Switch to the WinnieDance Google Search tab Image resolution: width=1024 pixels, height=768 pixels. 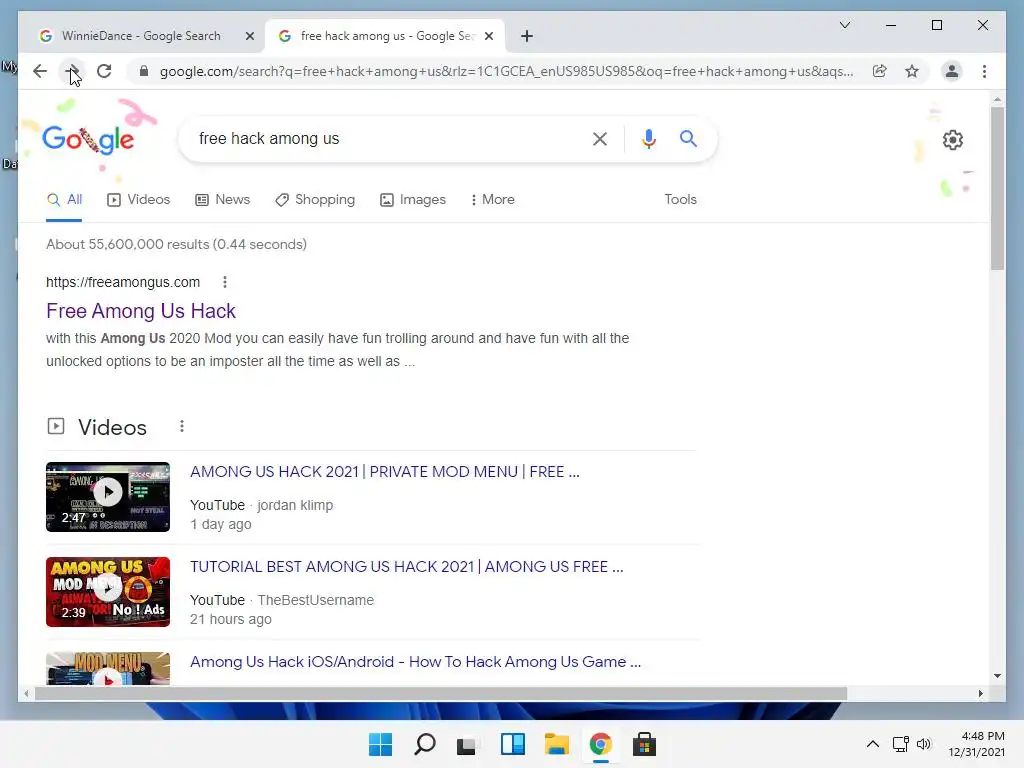(141, 36)
